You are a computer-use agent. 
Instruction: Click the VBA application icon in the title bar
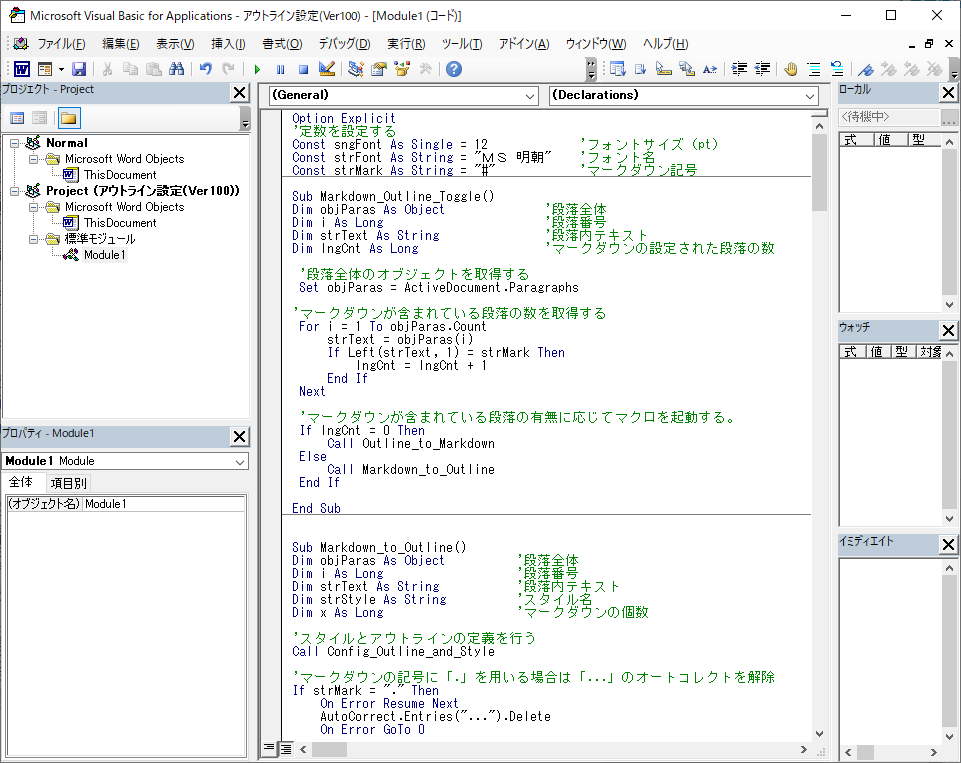[x=17, y=15]
